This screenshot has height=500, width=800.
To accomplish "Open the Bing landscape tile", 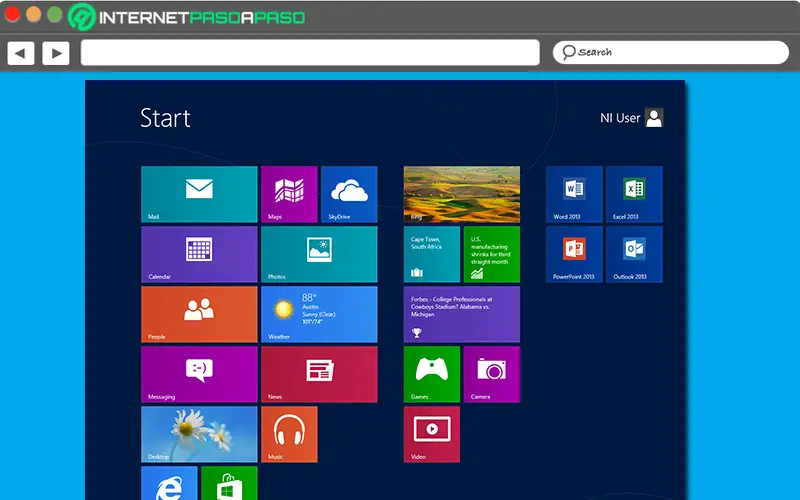I will tap(462, 194).
